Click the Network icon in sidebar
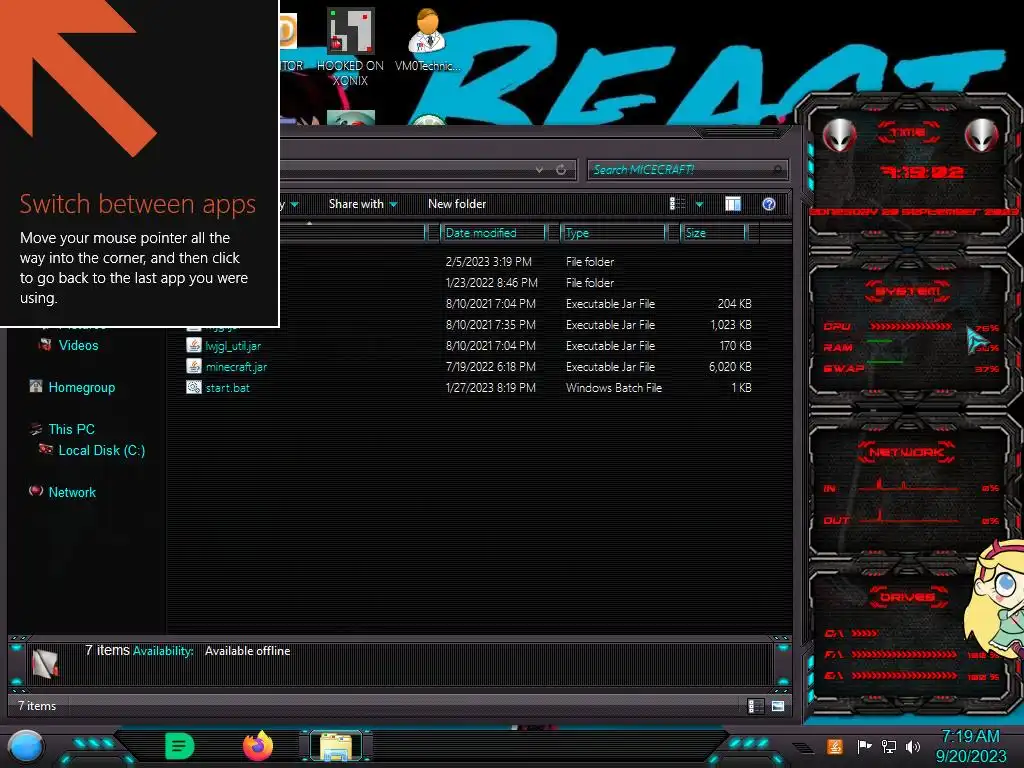This screenshot has width=1024, height=768. click(35, 490)
